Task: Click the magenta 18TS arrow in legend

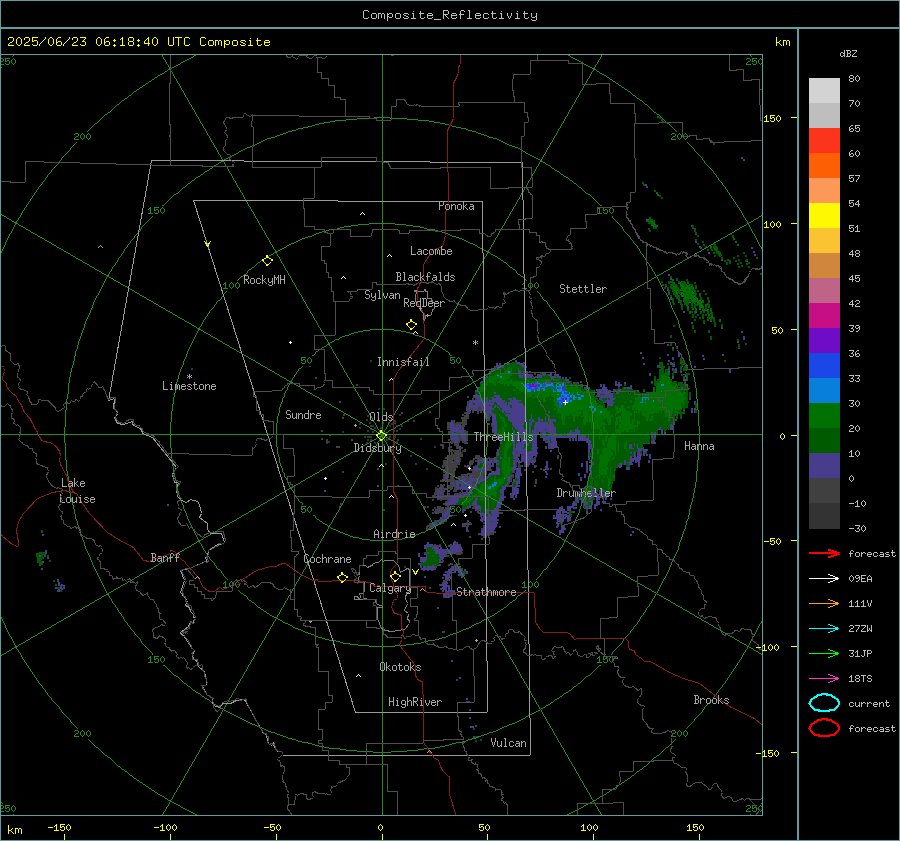Action: tap(824, 679)
